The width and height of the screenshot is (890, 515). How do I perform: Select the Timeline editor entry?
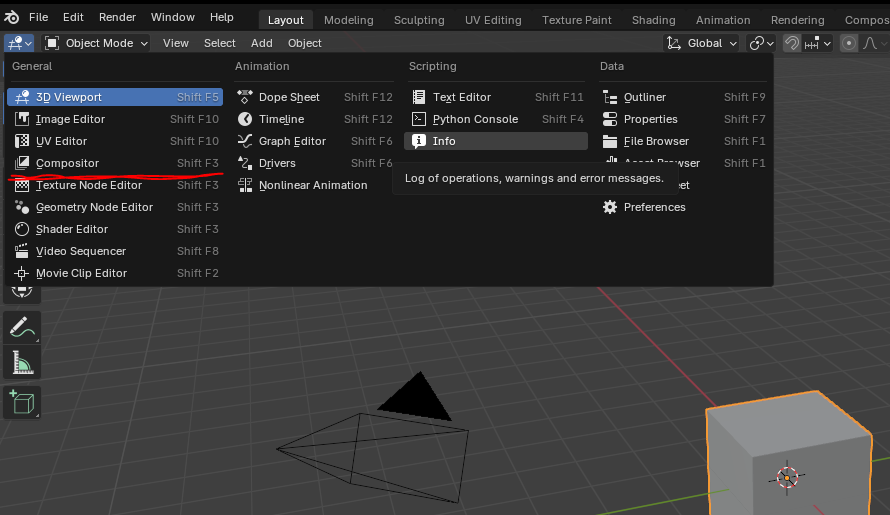coord(314,119)
